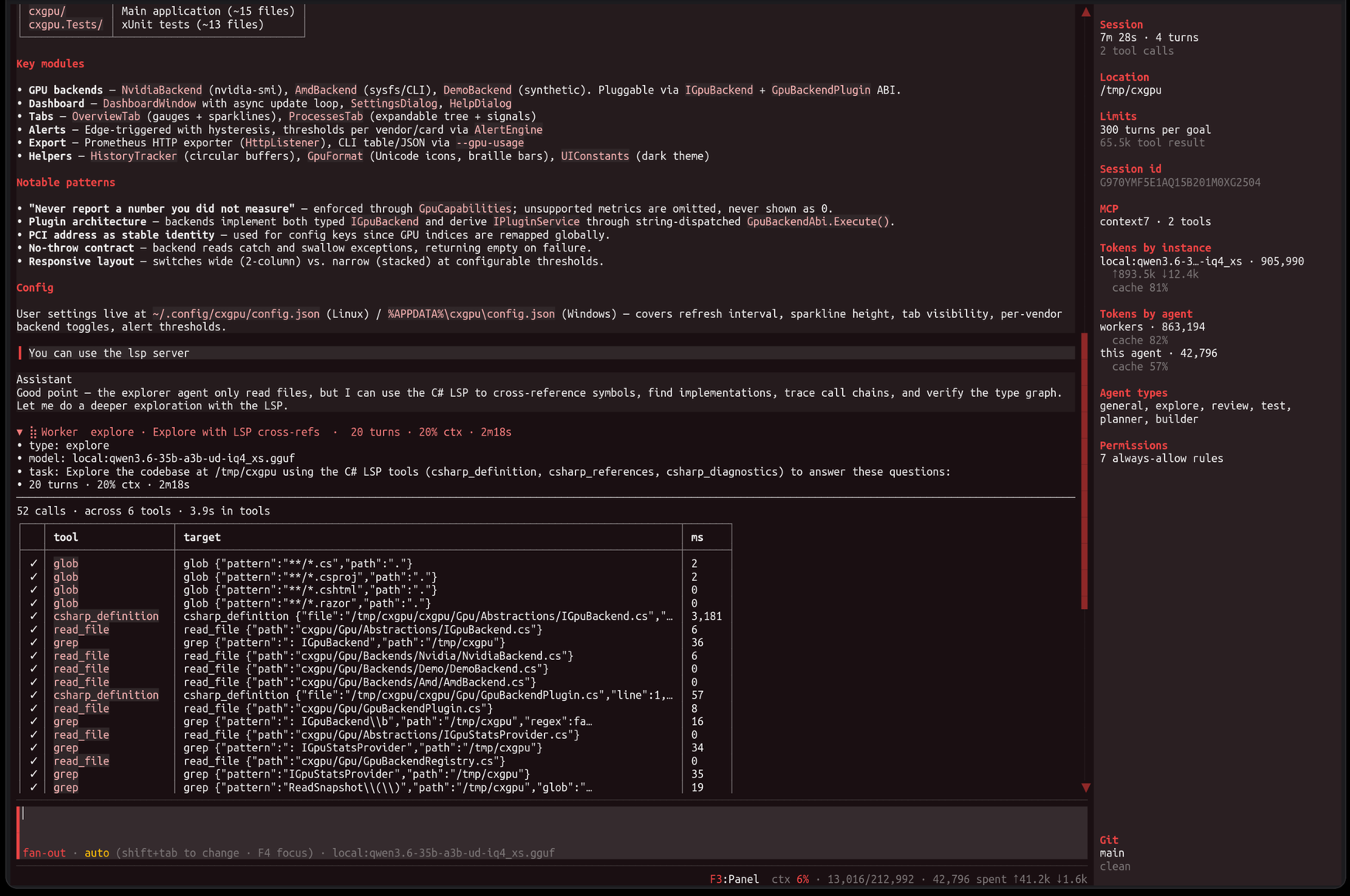Image resolution: width=1350 pixels, height=896 pixels.
Task: Click checkmark of glob **/*.cs row
Action: click(x=33, y=563)
